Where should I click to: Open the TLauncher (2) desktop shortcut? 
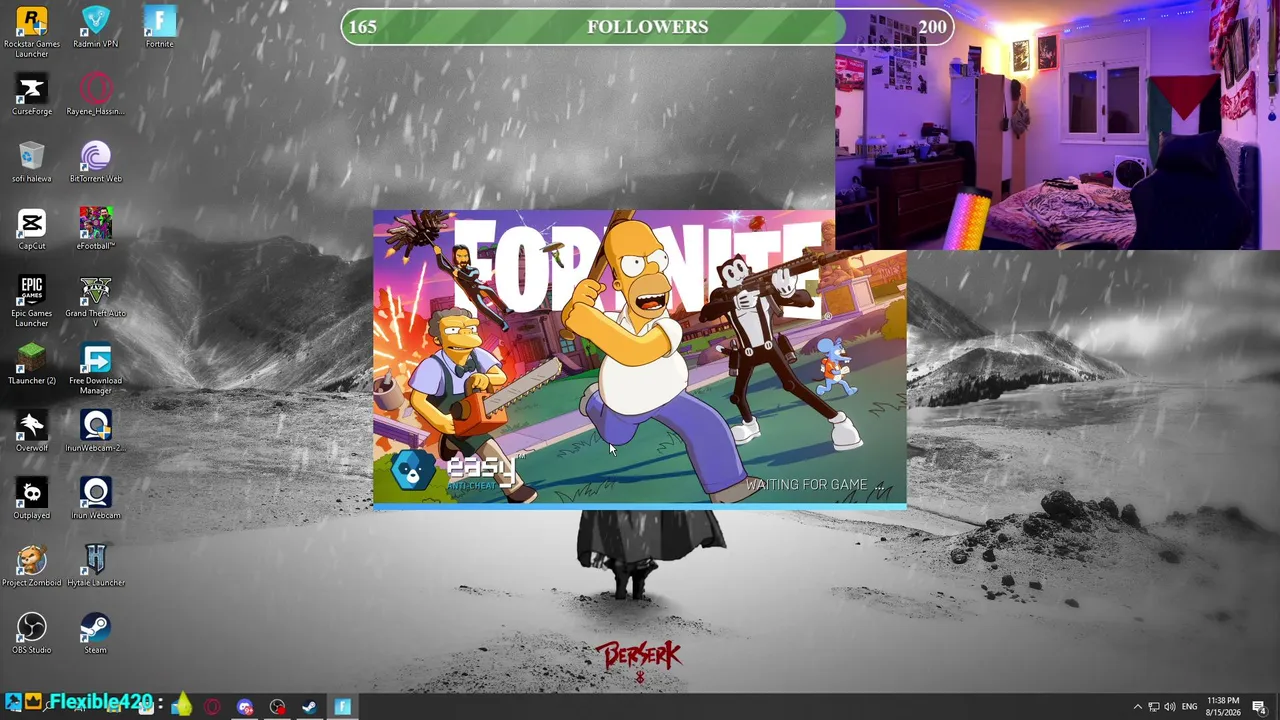click(x=32, y=364)
